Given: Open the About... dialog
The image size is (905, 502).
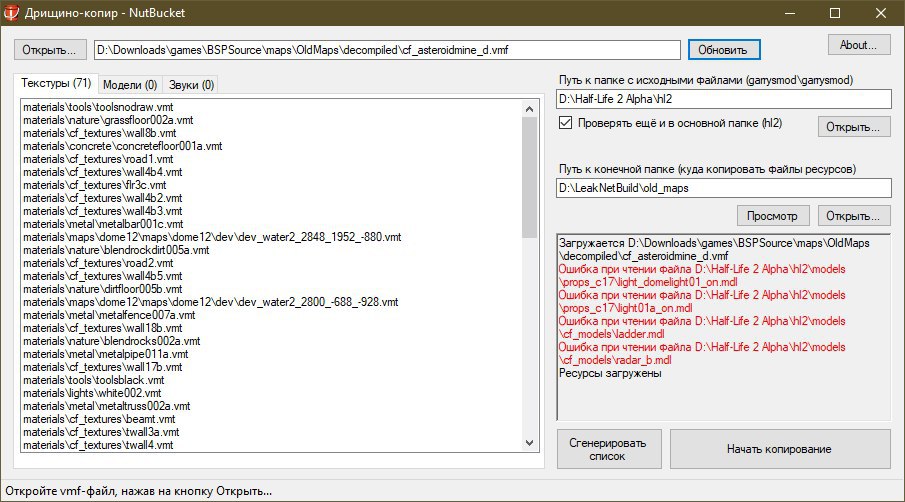Looking at the screenshot, I should coord(859,45).
